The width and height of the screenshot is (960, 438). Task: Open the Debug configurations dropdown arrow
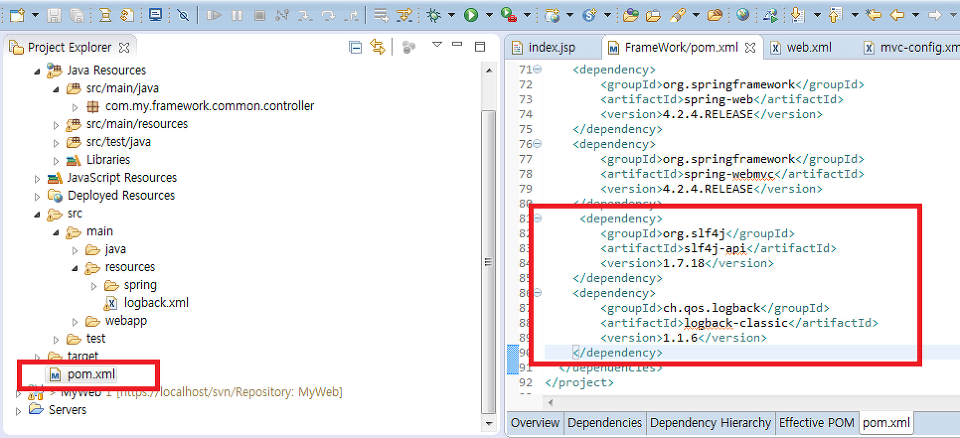pos(451,15)
